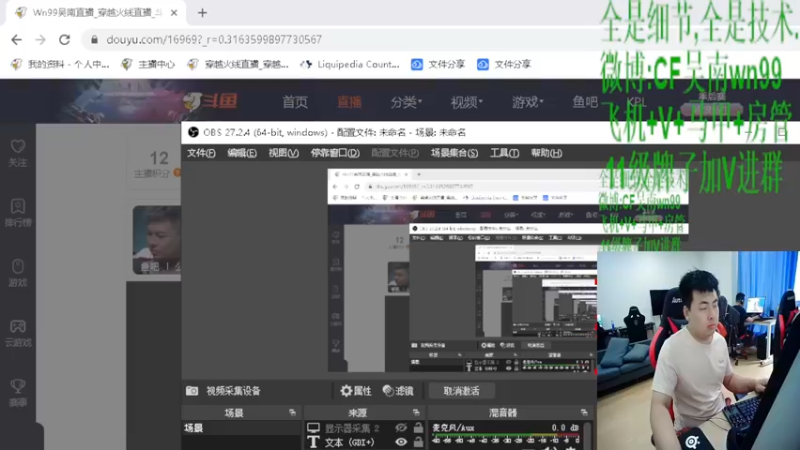The image size is (800, 450).
Task: Select the 场景 scene item
Action: (x=241, y=428)
